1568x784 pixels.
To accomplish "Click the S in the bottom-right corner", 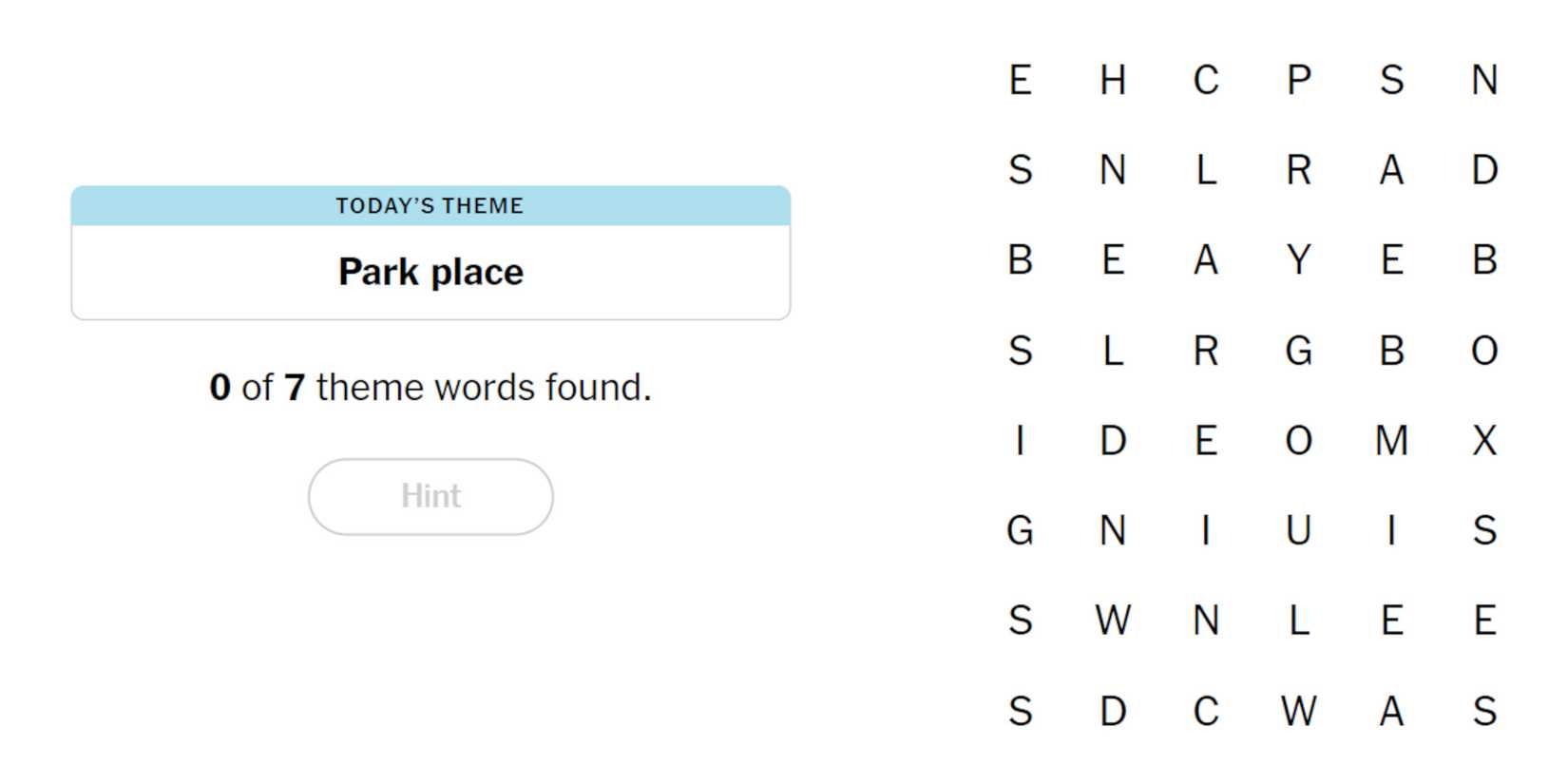I will tap(1484, 711).
